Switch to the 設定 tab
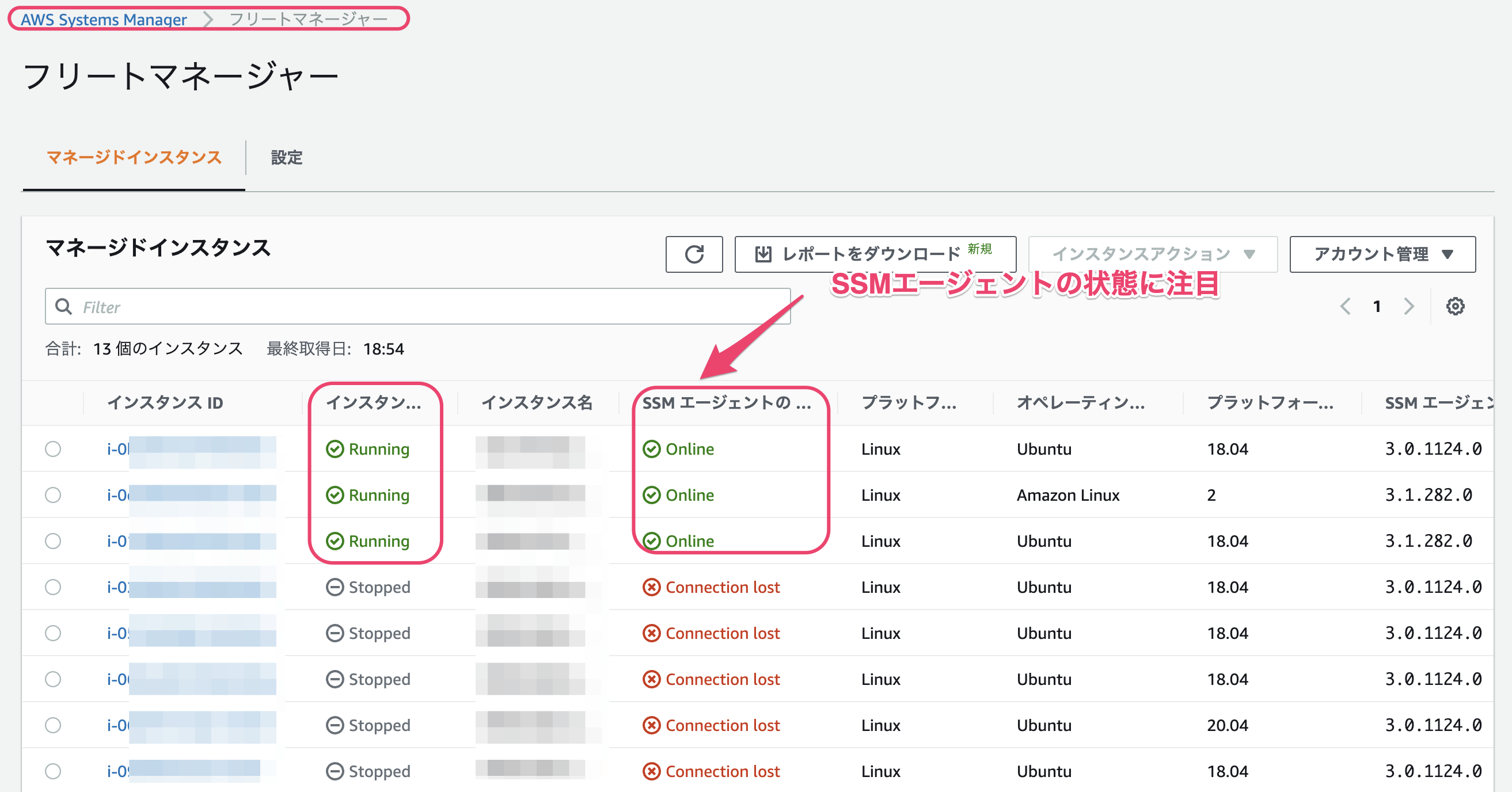Image resolution: width=1512 pixels, height=792 pixels. pyautogui.click(x=286, y=158)
